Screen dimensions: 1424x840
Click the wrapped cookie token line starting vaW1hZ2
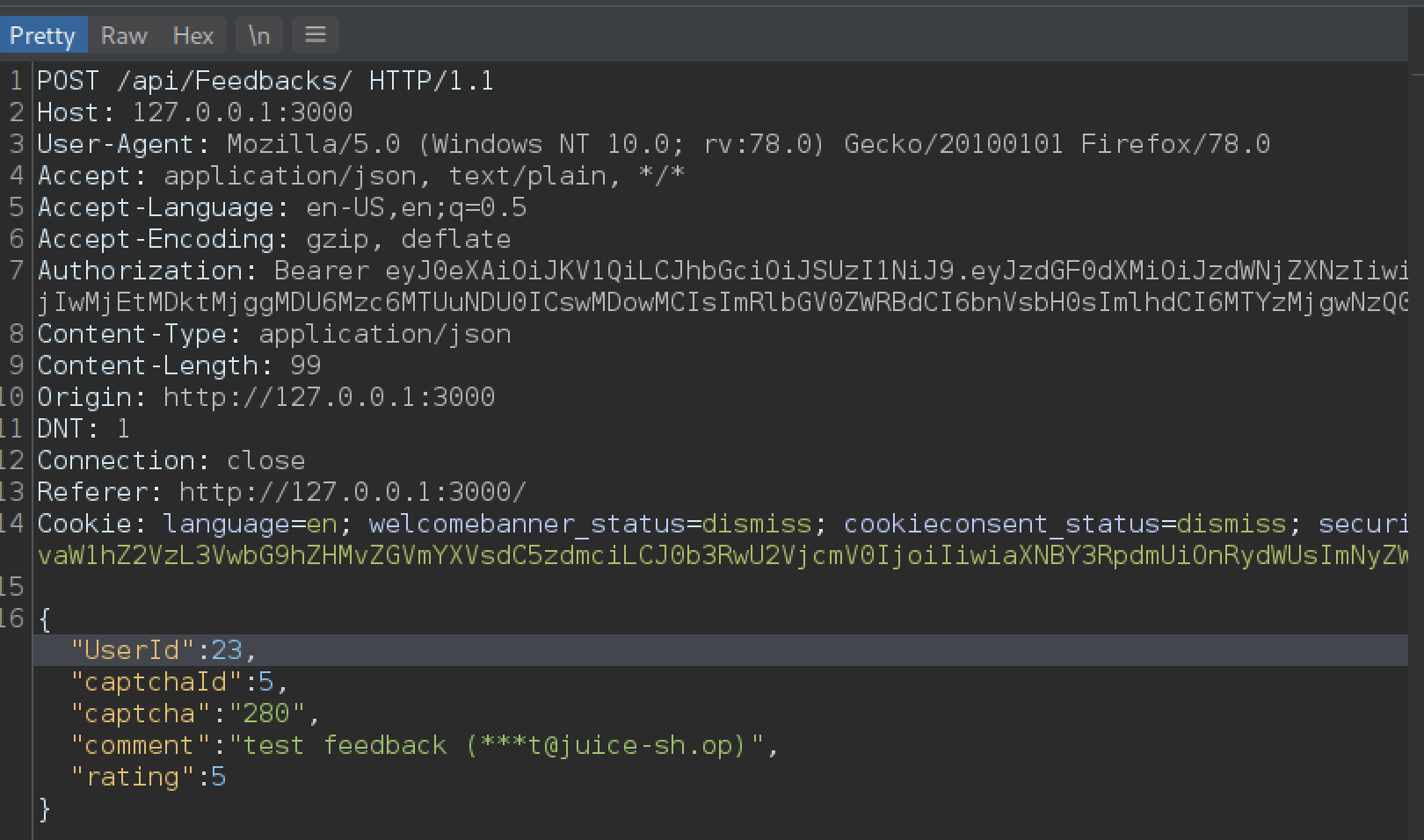(723, 555)
